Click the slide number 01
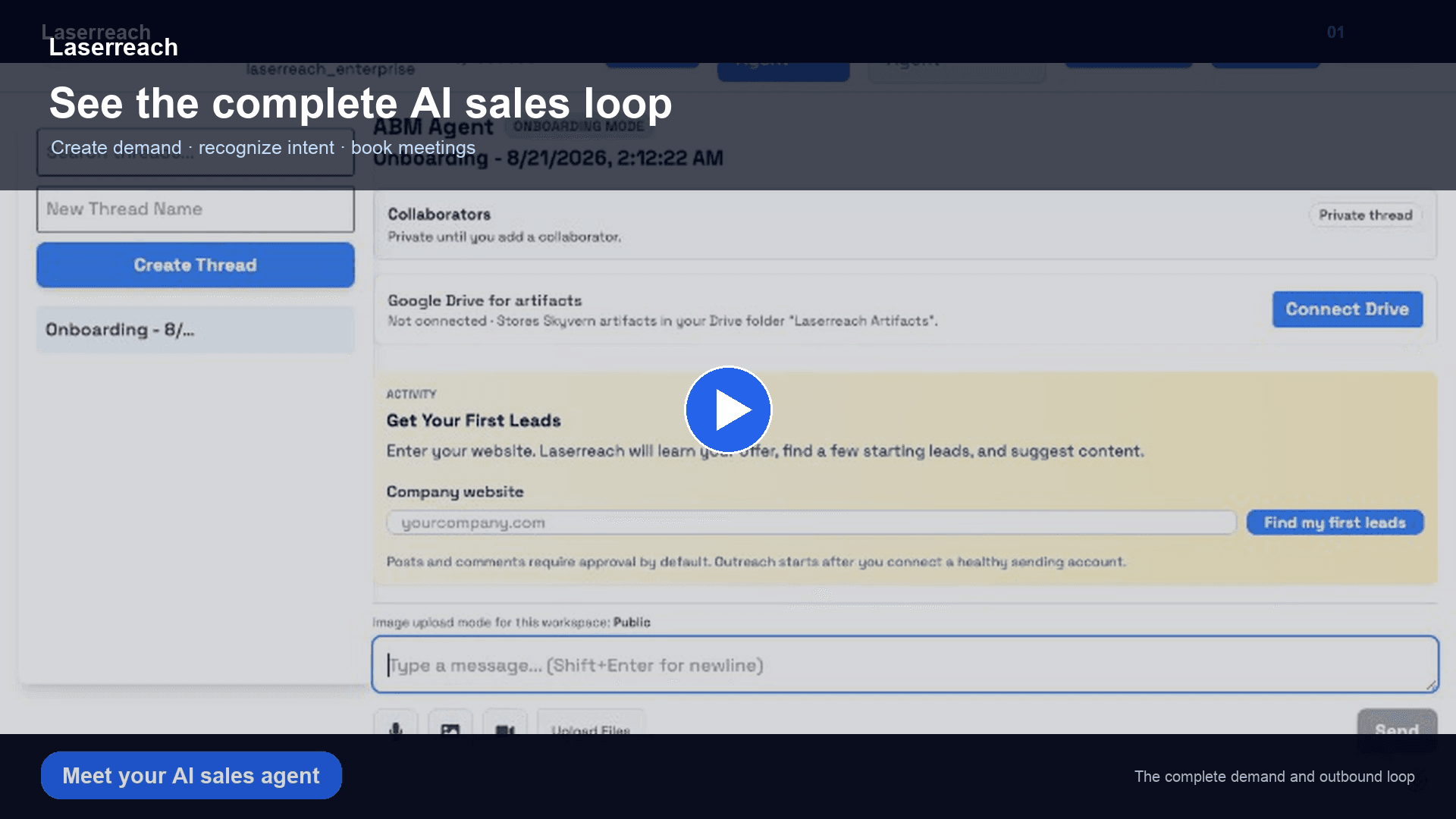The height and width of the screenshot is (819, 1456). click(x=1335, y=33)
